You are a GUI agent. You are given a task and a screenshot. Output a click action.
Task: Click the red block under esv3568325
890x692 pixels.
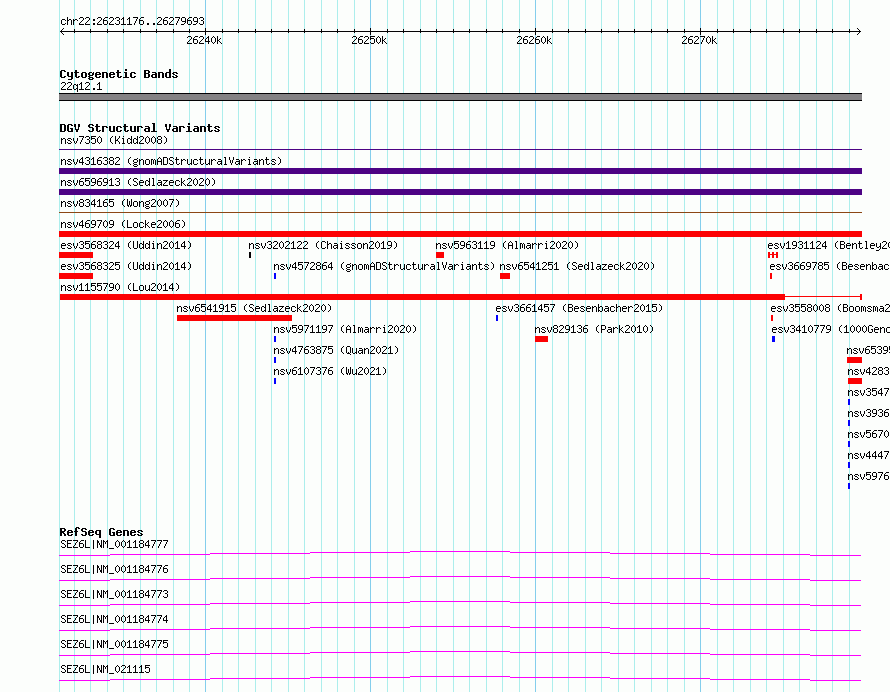[76, 276]
